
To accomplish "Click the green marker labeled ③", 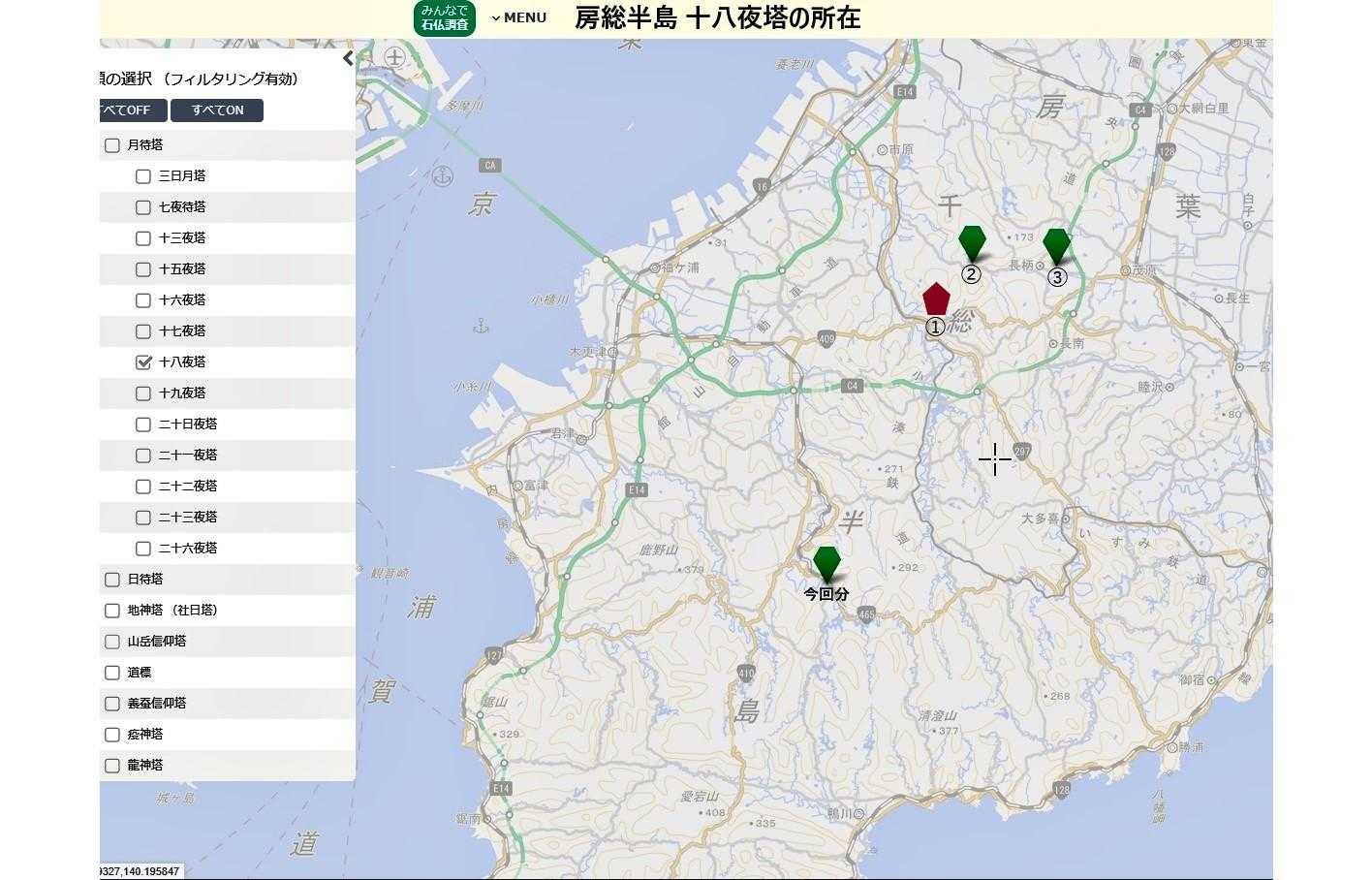I will (x=1056, y=245).
